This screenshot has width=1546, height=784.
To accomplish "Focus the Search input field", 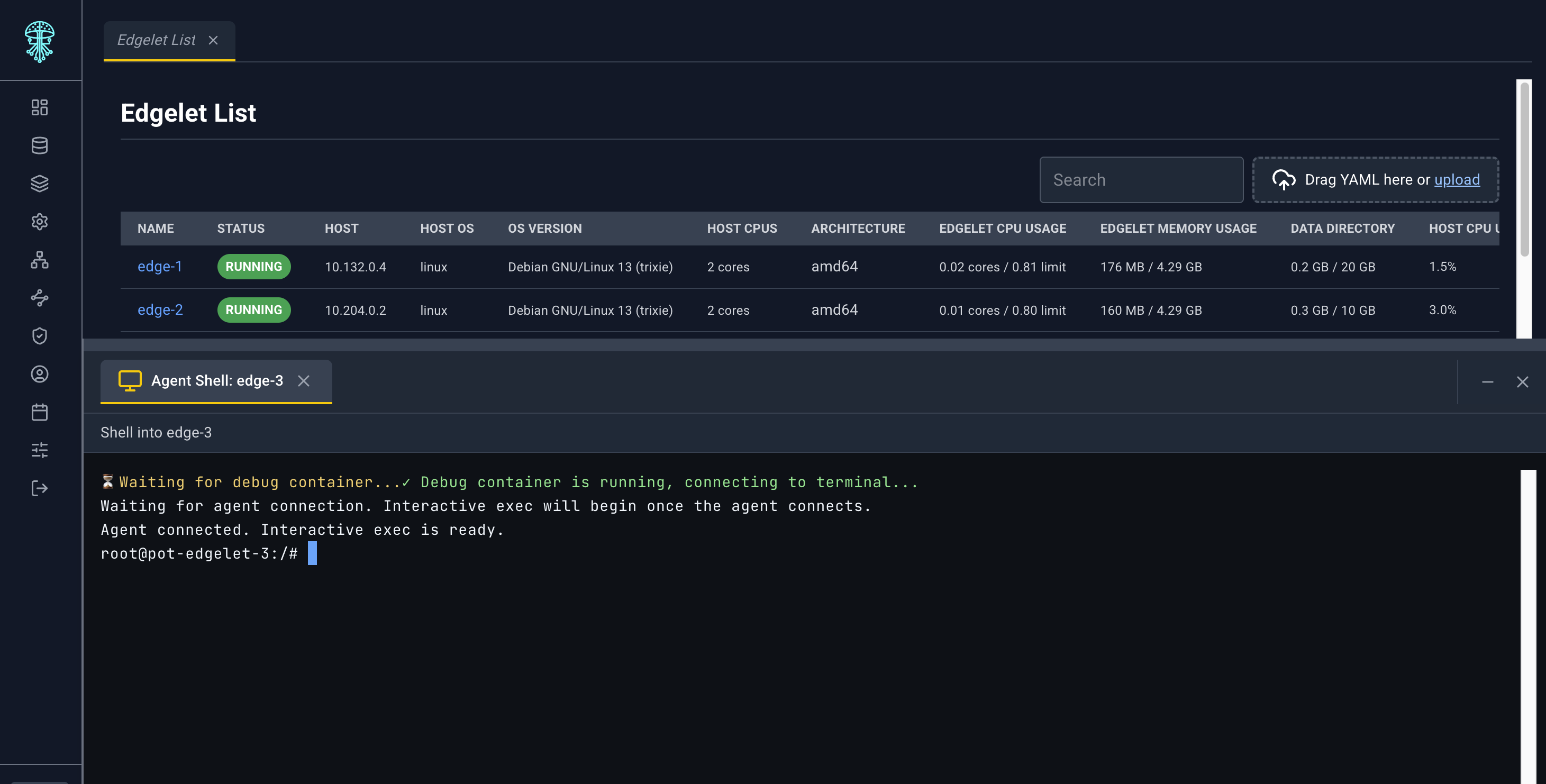I will (x=1141, y=180).
